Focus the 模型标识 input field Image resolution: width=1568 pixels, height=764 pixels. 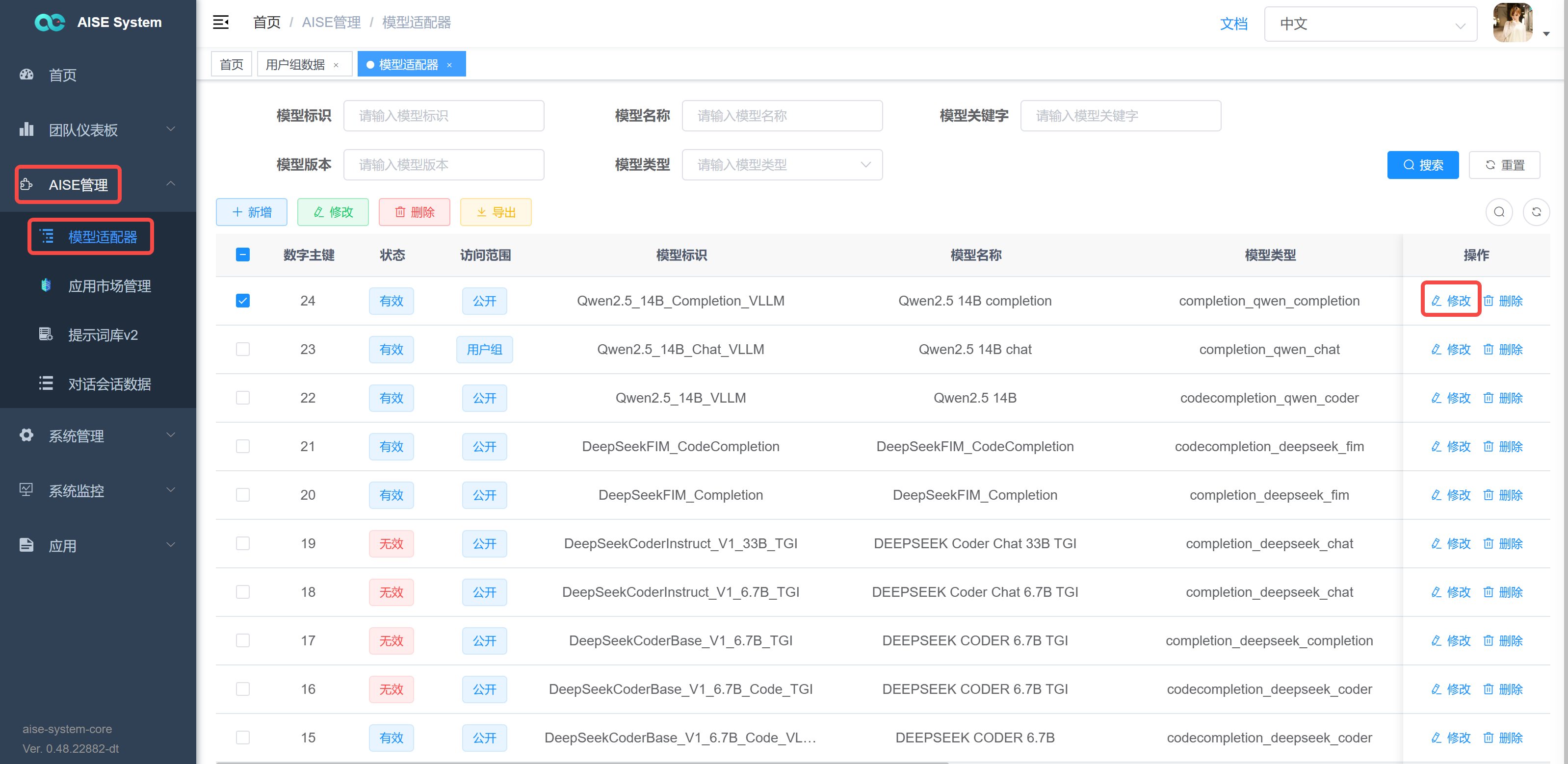(x=444, y=116)
